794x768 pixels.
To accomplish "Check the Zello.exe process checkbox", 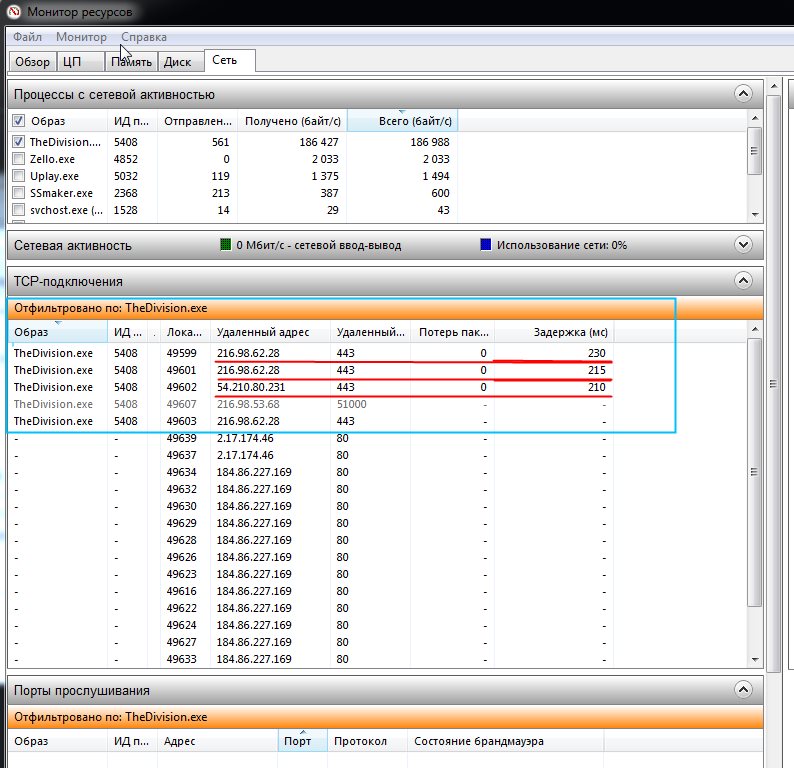I will coord(18,159).
